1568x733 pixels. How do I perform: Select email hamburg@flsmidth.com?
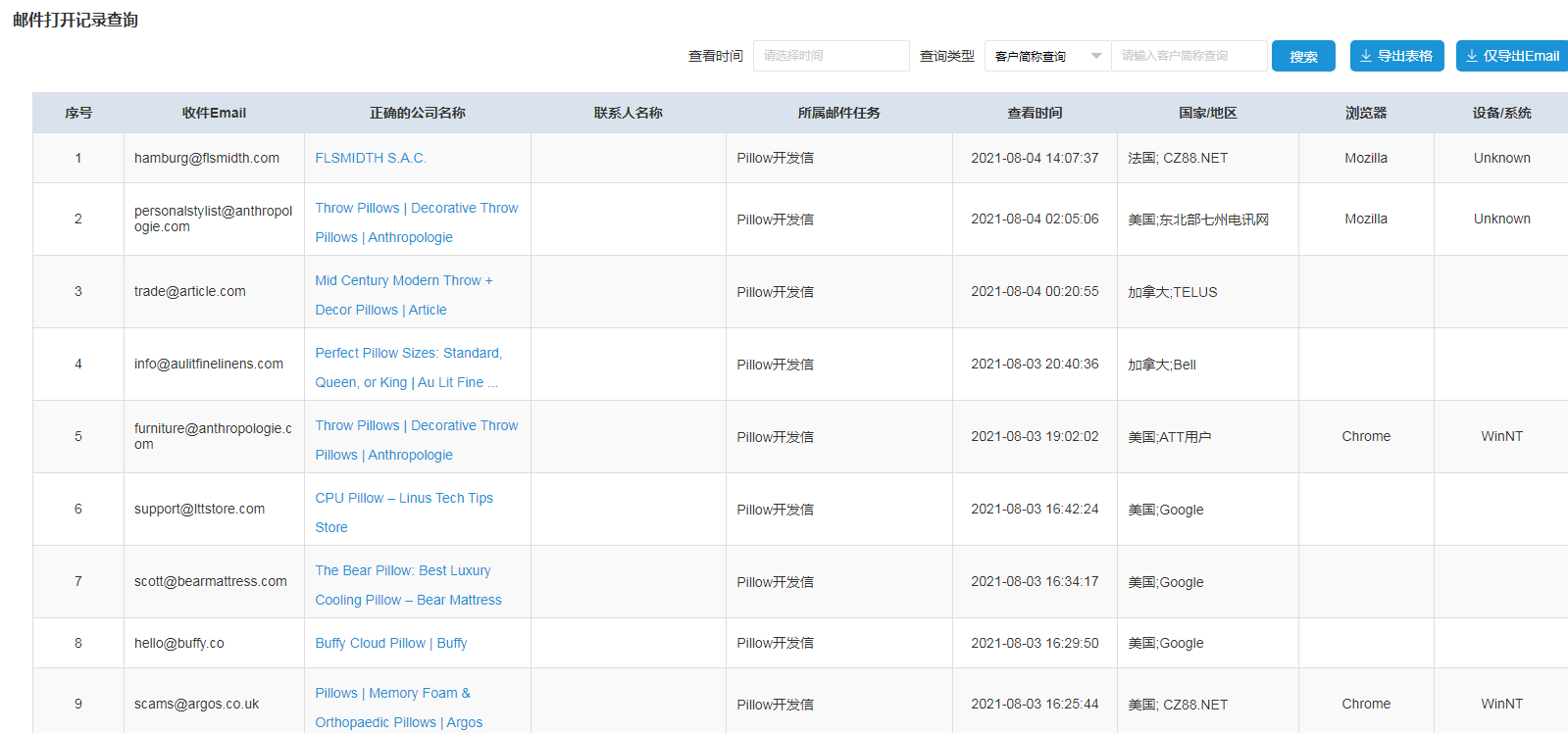coord(207,158)
